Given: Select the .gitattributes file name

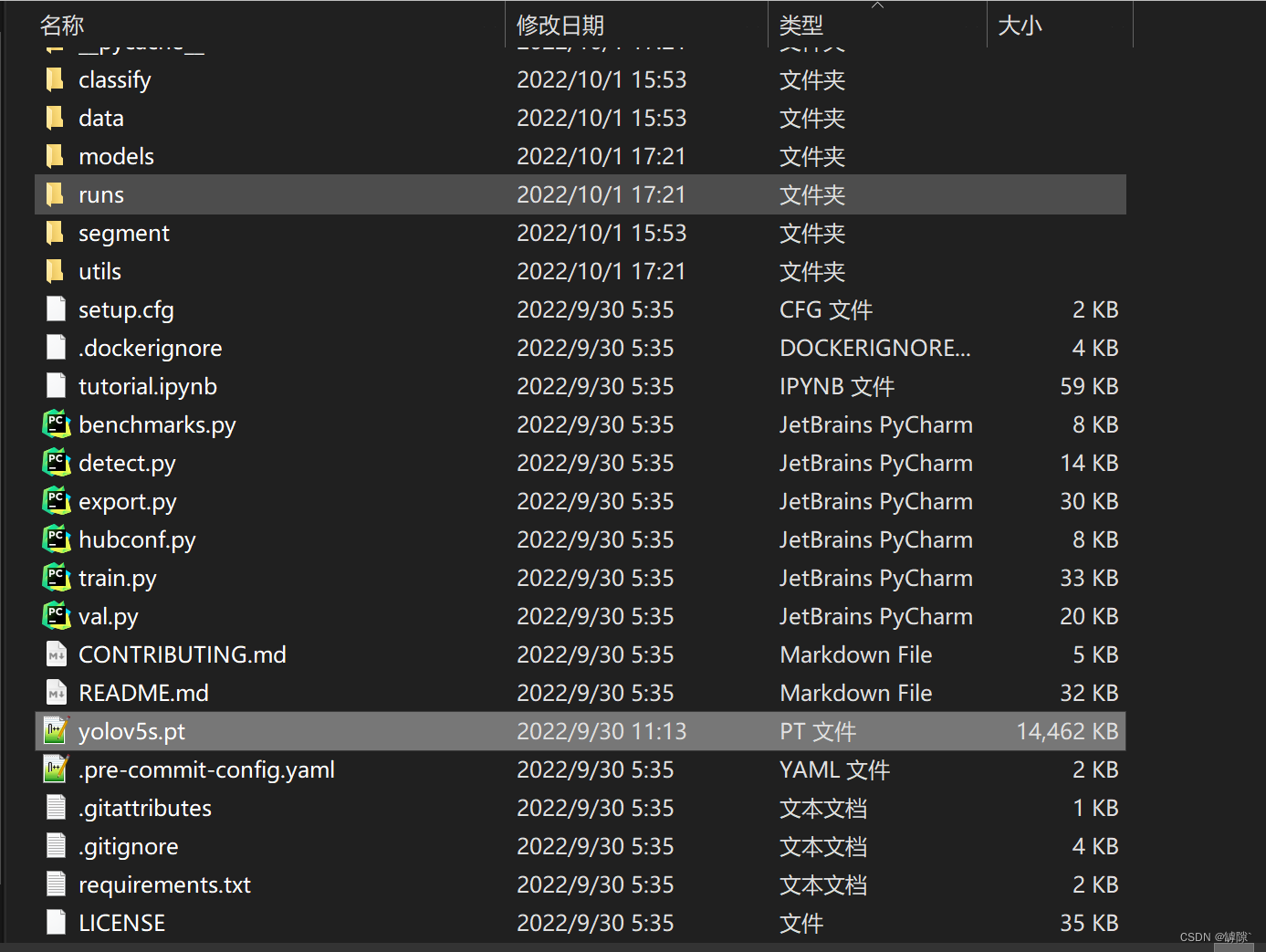Looking at the screenshot, I should pos(145,809).
